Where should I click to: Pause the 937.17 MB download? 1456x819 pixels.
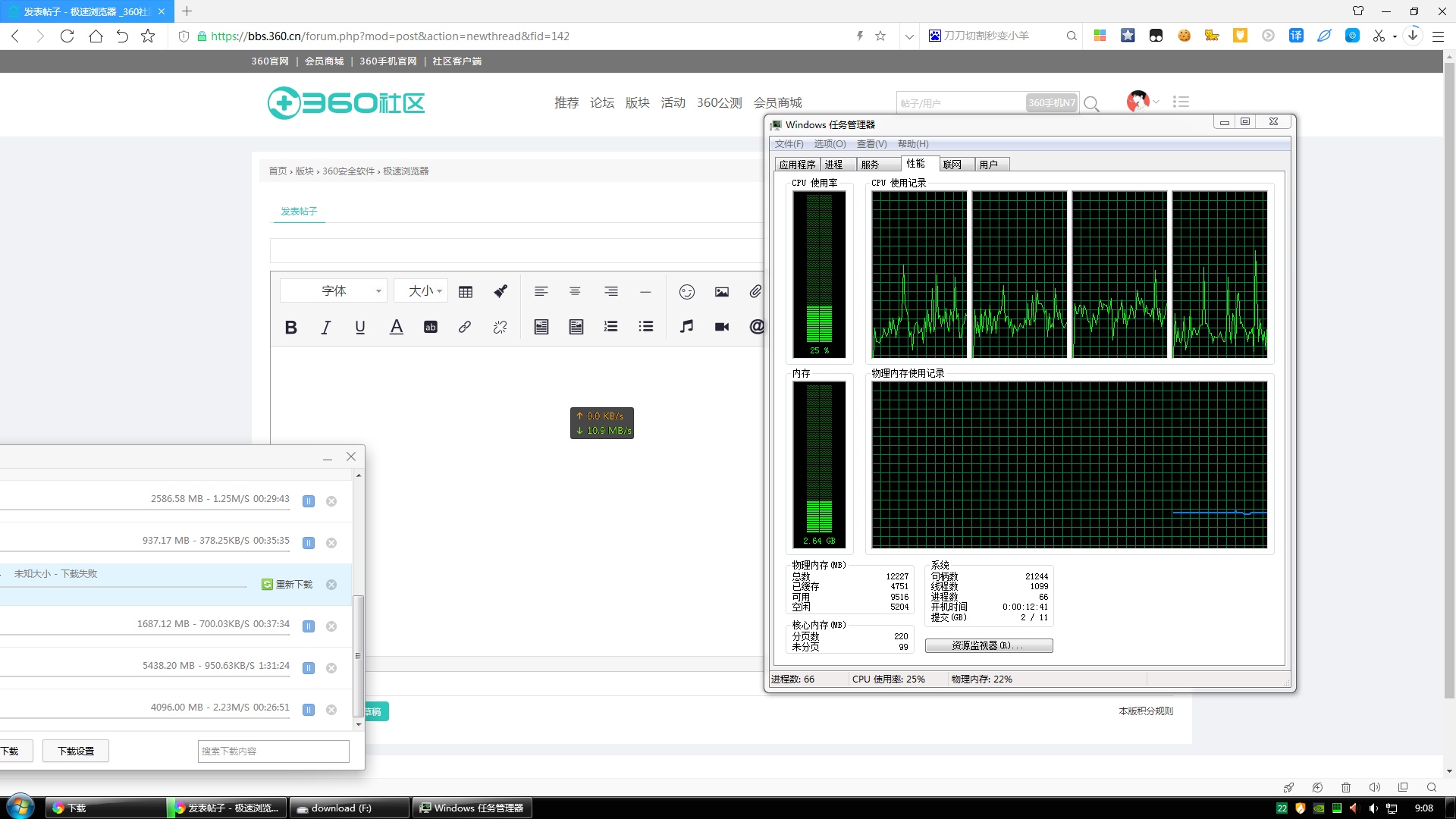tap(309, 543)
